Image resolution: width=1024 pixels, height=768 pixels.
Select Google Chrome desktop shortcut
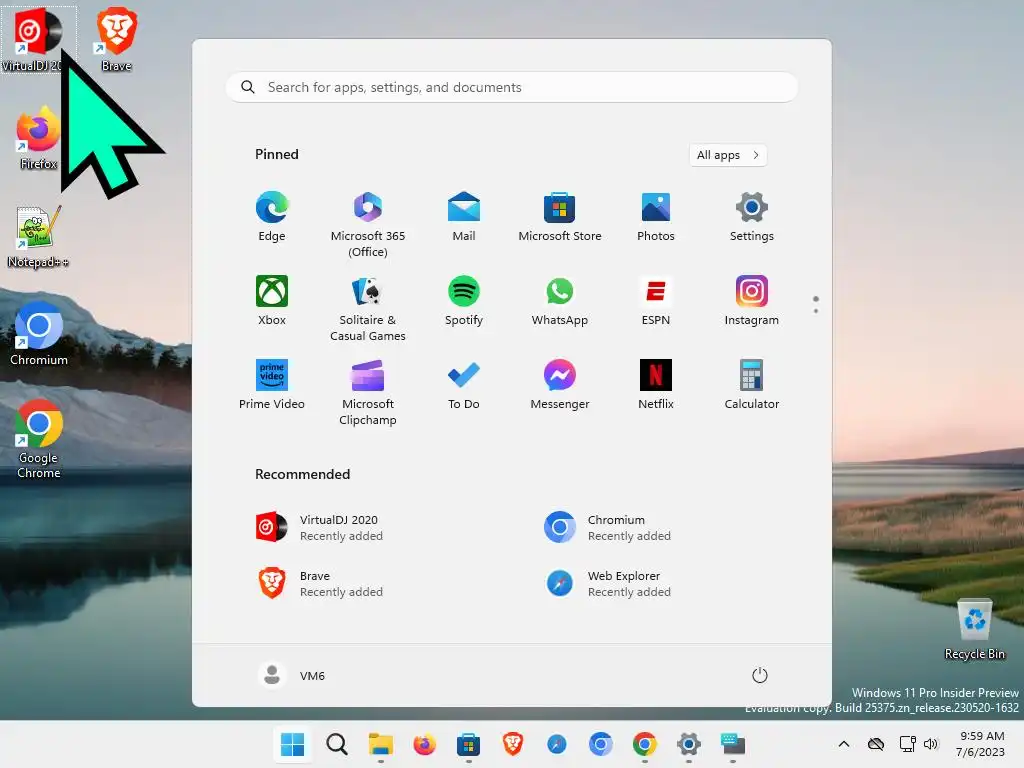tap(39, 439)
